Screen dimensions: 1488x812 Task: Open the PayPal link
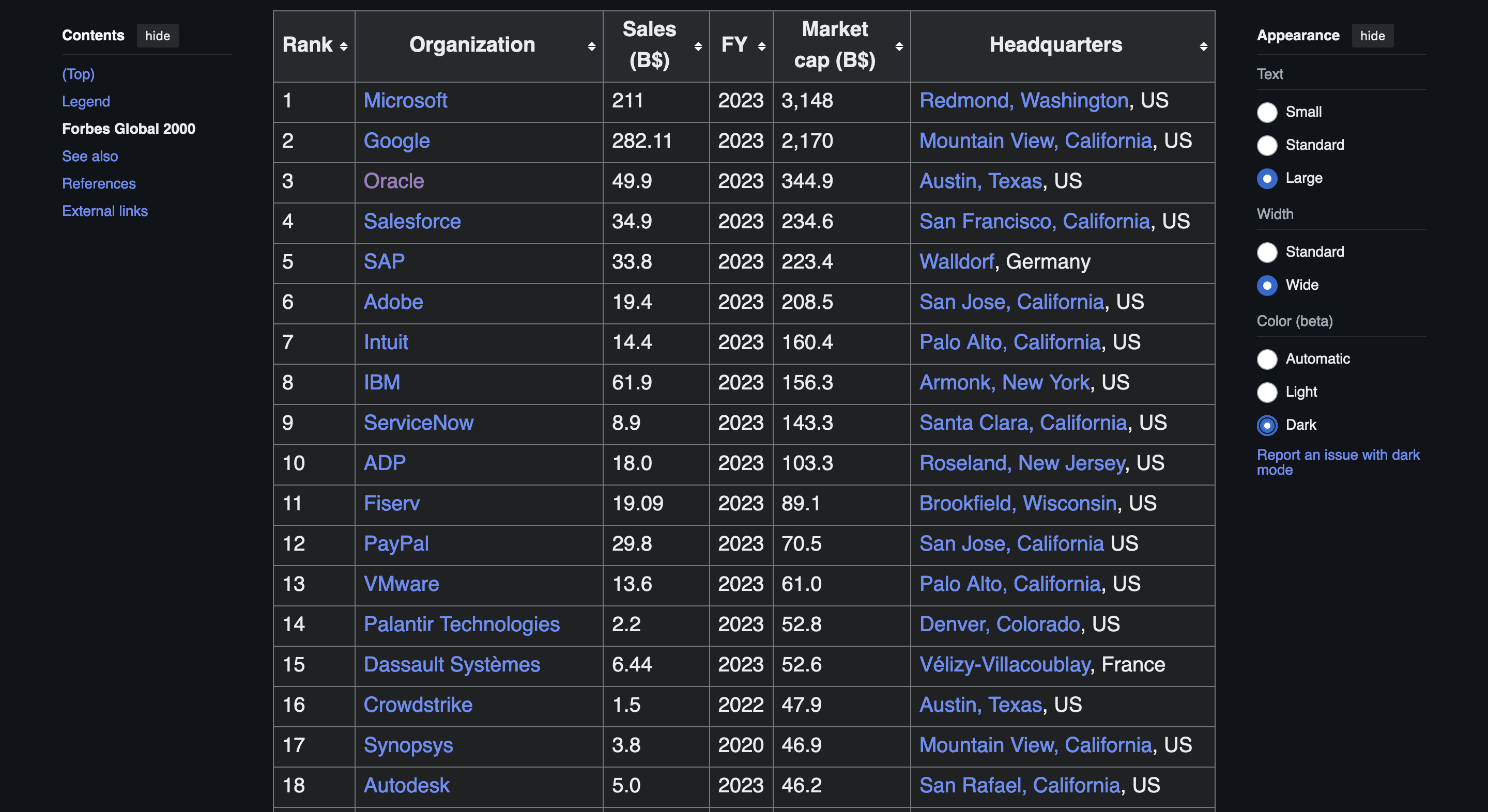pos(396,544)
